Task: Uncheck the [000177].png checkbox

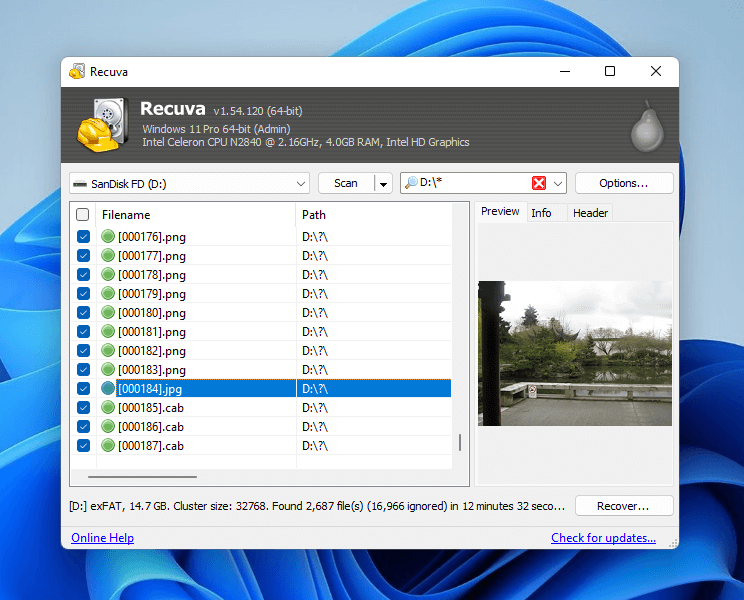Action: [x=84, y=255]
